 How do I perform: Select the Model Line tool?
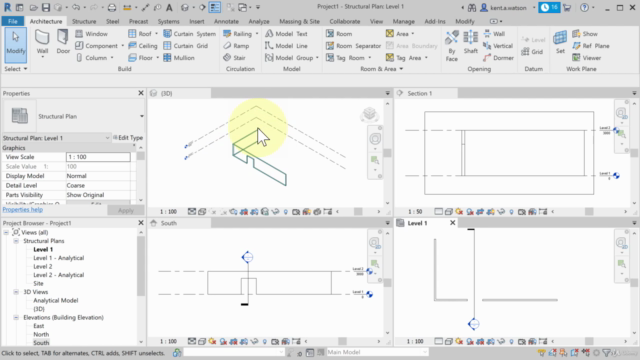coord(286,46)
